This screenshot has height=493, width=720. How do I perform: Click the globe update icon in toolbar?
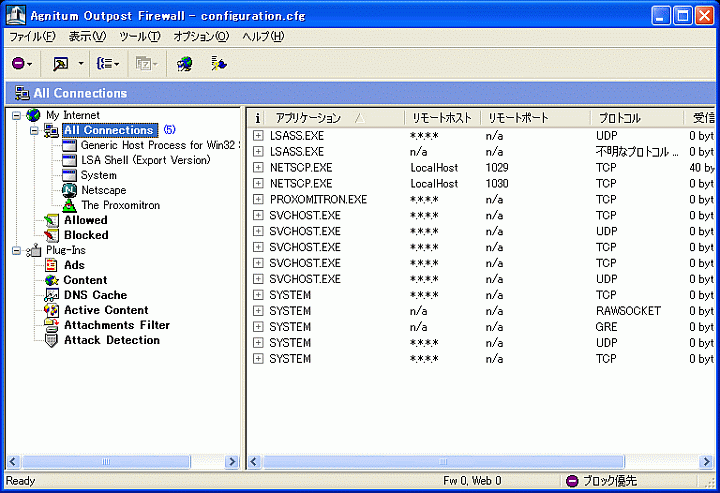click(x=184, y=64)
